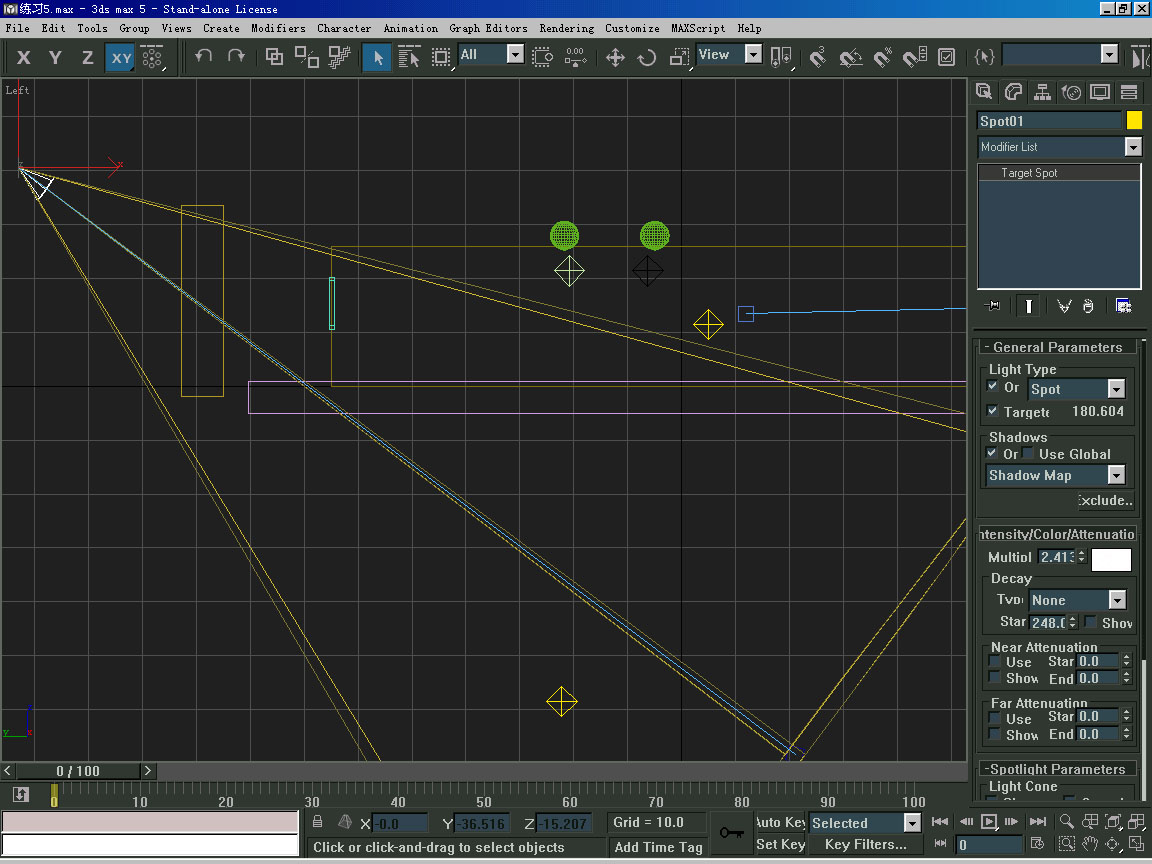The width and height of the screenshot is (1152, 864).
Task: Open Key Filters dialog
Action: tap(865, 844)
